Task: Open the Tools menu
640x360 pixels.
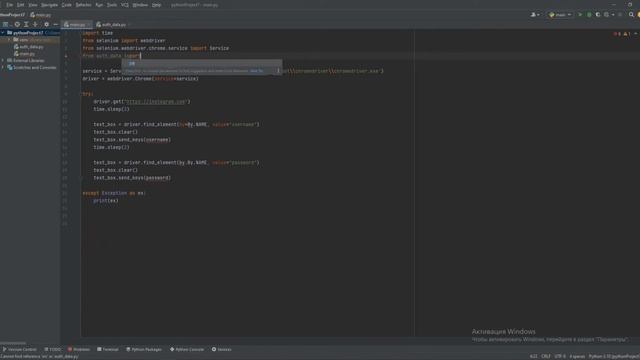Action: click(111, 5)
